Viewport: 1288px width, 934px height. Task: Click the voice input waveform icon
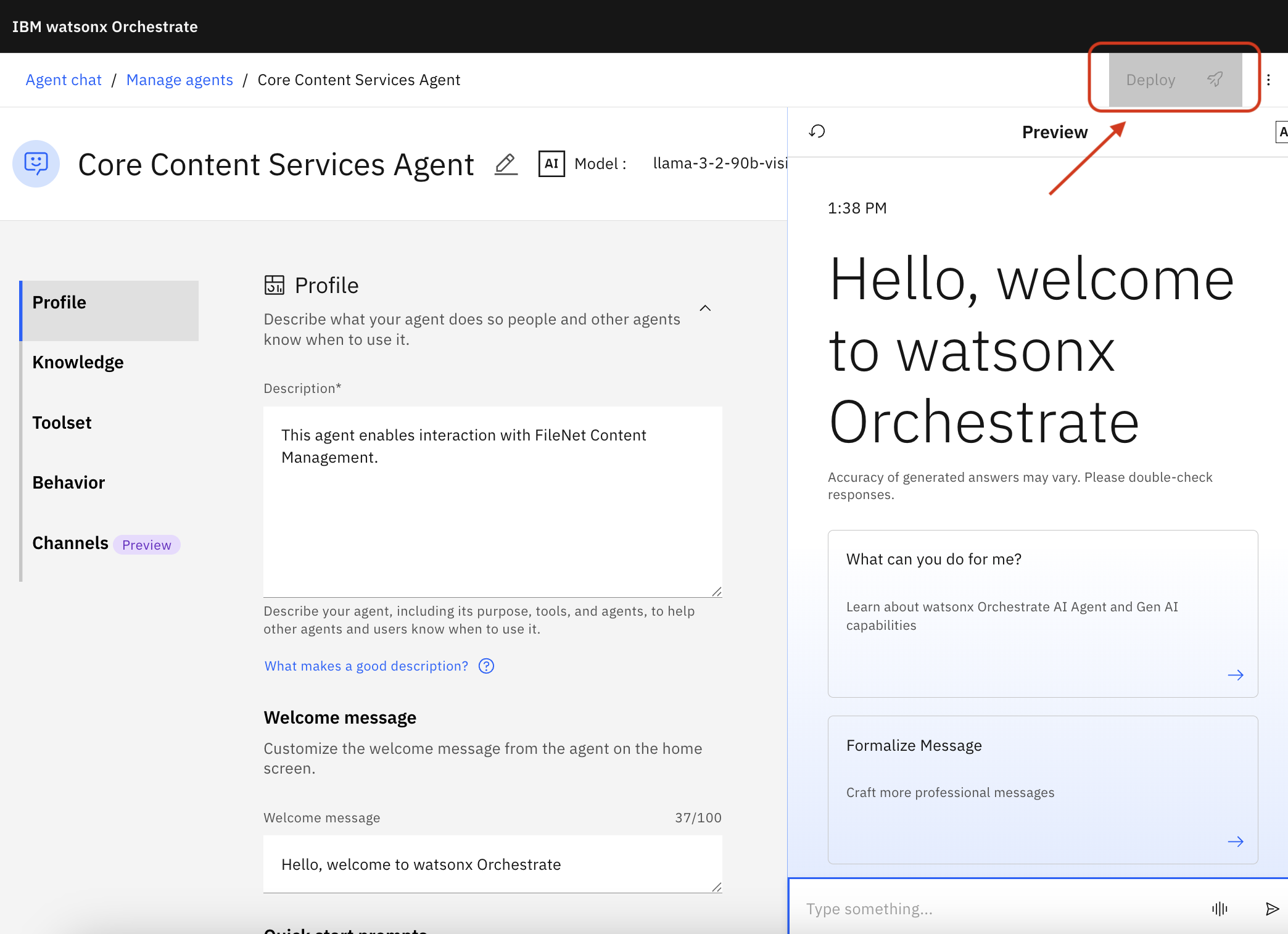click(x=1219, y=909)
